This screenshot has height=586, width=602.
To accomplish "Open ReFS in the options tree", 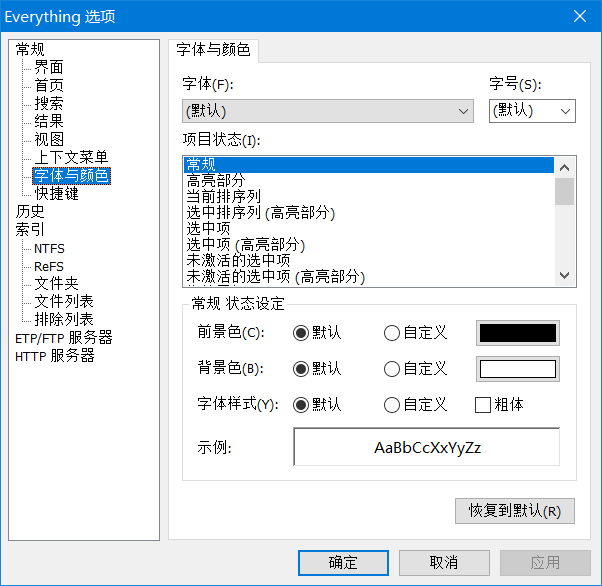I will pyautogui.click(x=49, y=267).
